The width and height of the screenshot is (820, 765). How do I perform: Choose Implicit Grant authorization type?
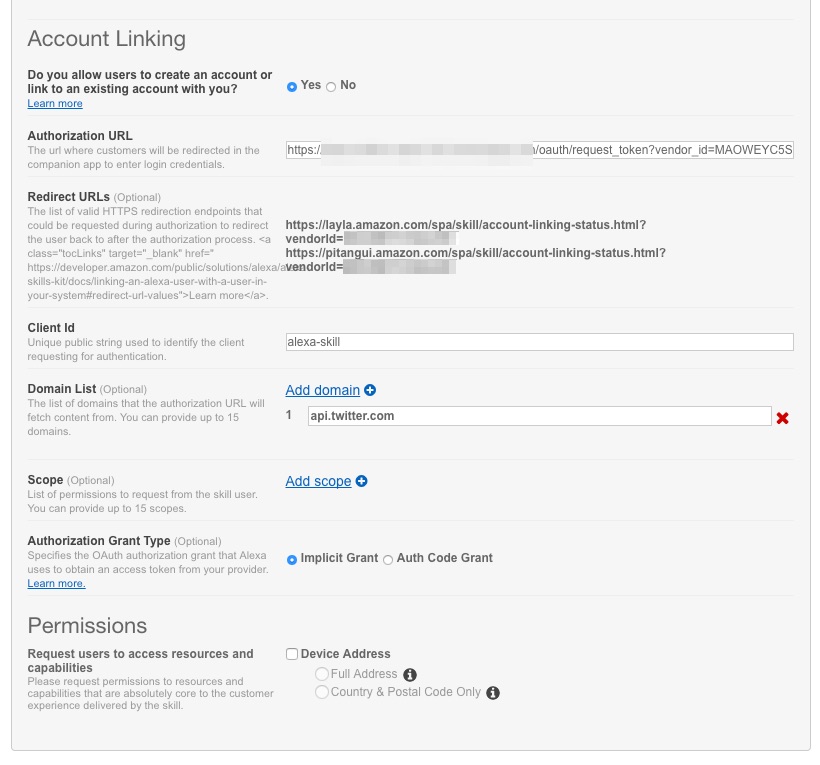[292, 559]
